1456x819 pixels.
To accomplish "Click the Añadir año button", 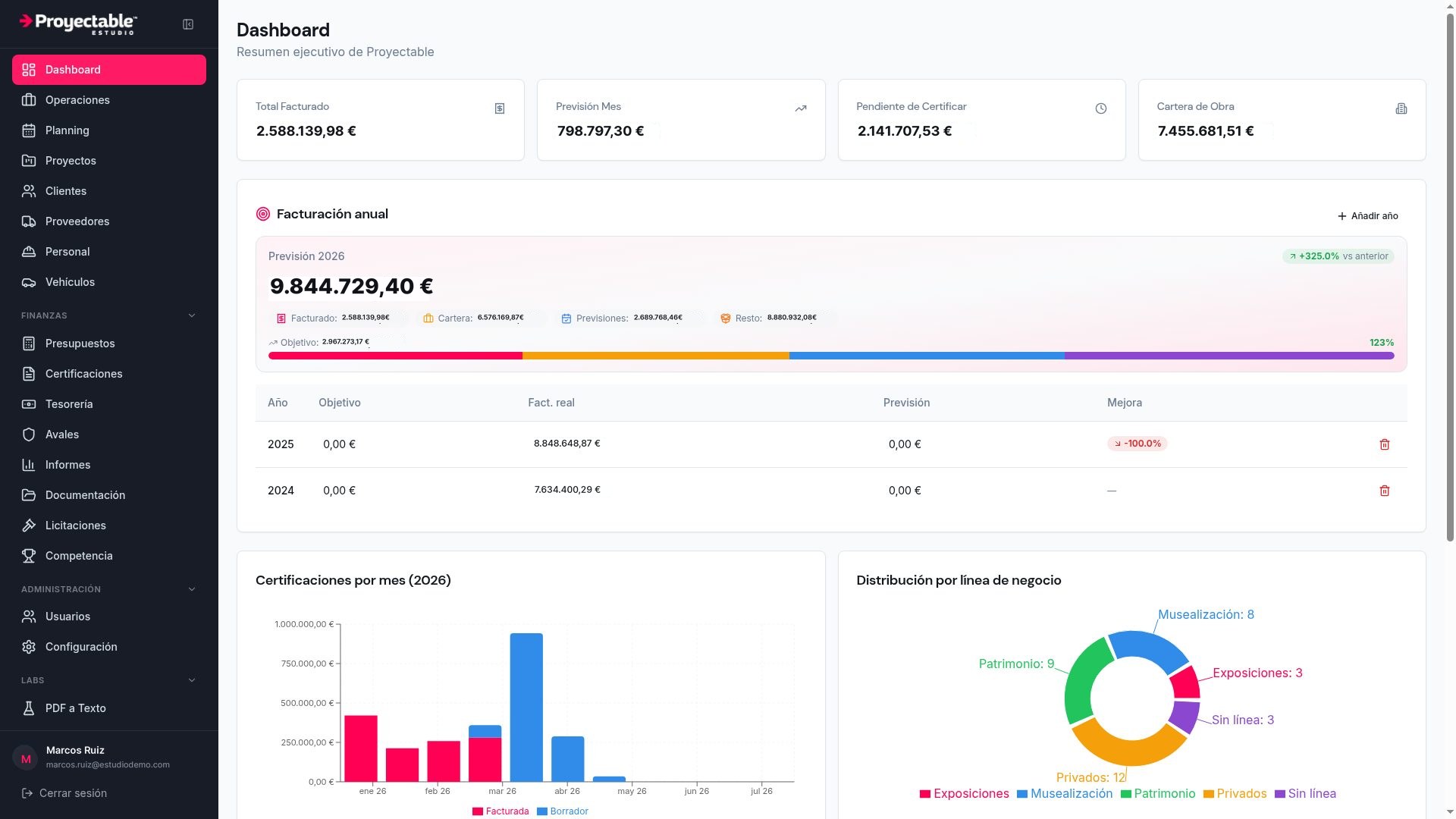I will 1368,216.
